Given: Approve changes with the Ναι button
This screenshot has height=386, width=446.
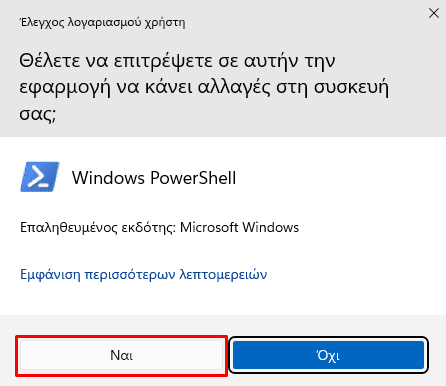Looking at the screenshot, I should click(x=121, y=355).
